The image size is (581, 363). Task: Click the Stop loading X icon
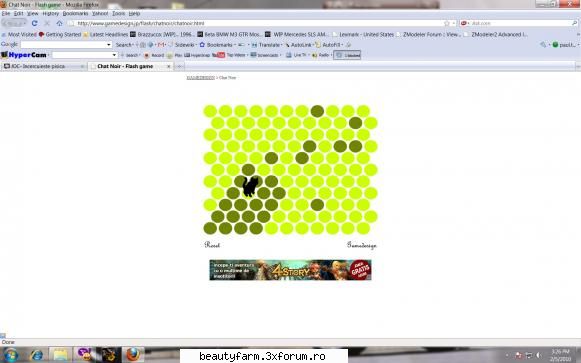47,23
